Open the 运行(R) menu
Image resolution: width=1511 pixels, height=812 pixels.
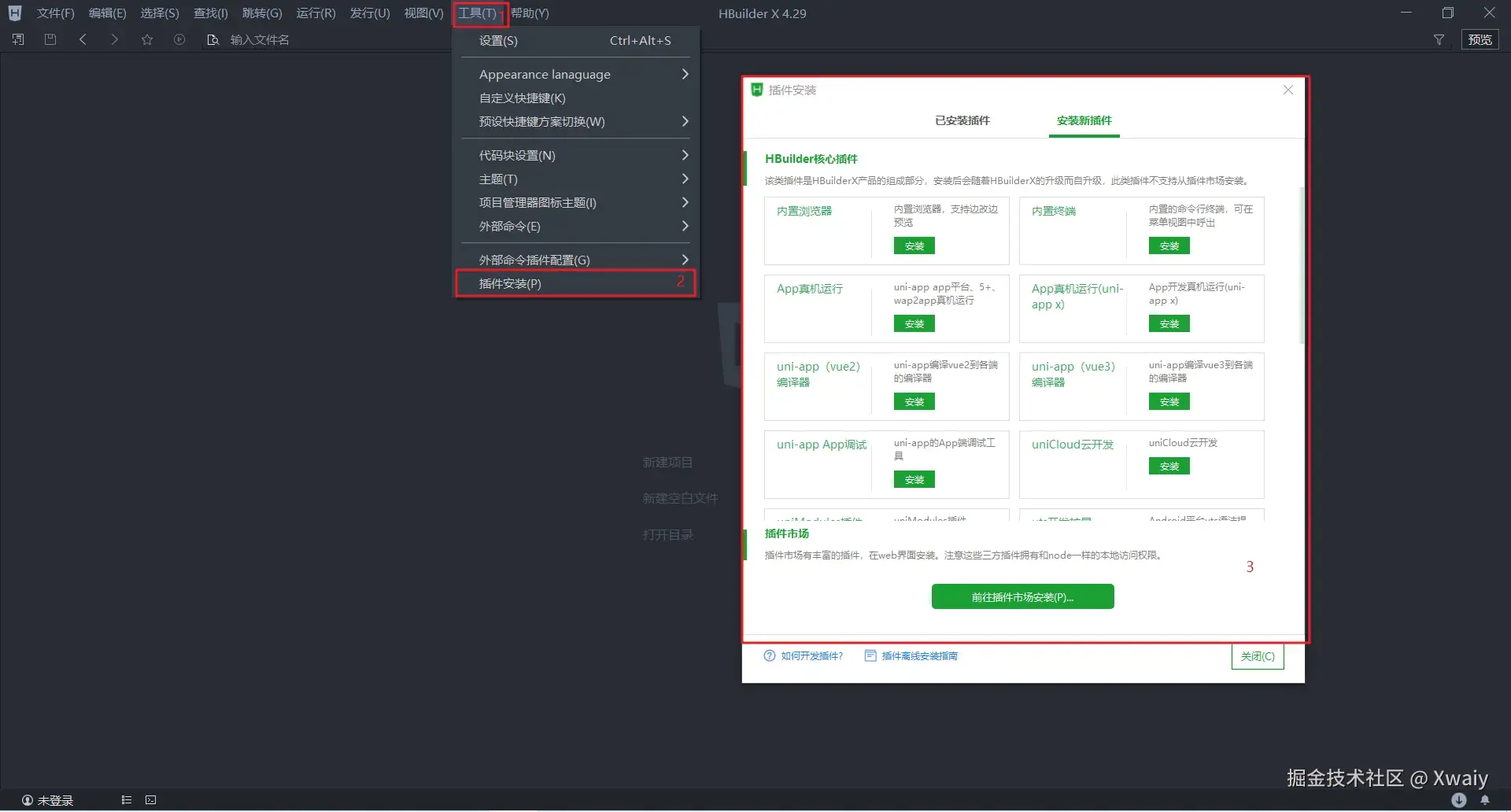click(x=316, y=13)
